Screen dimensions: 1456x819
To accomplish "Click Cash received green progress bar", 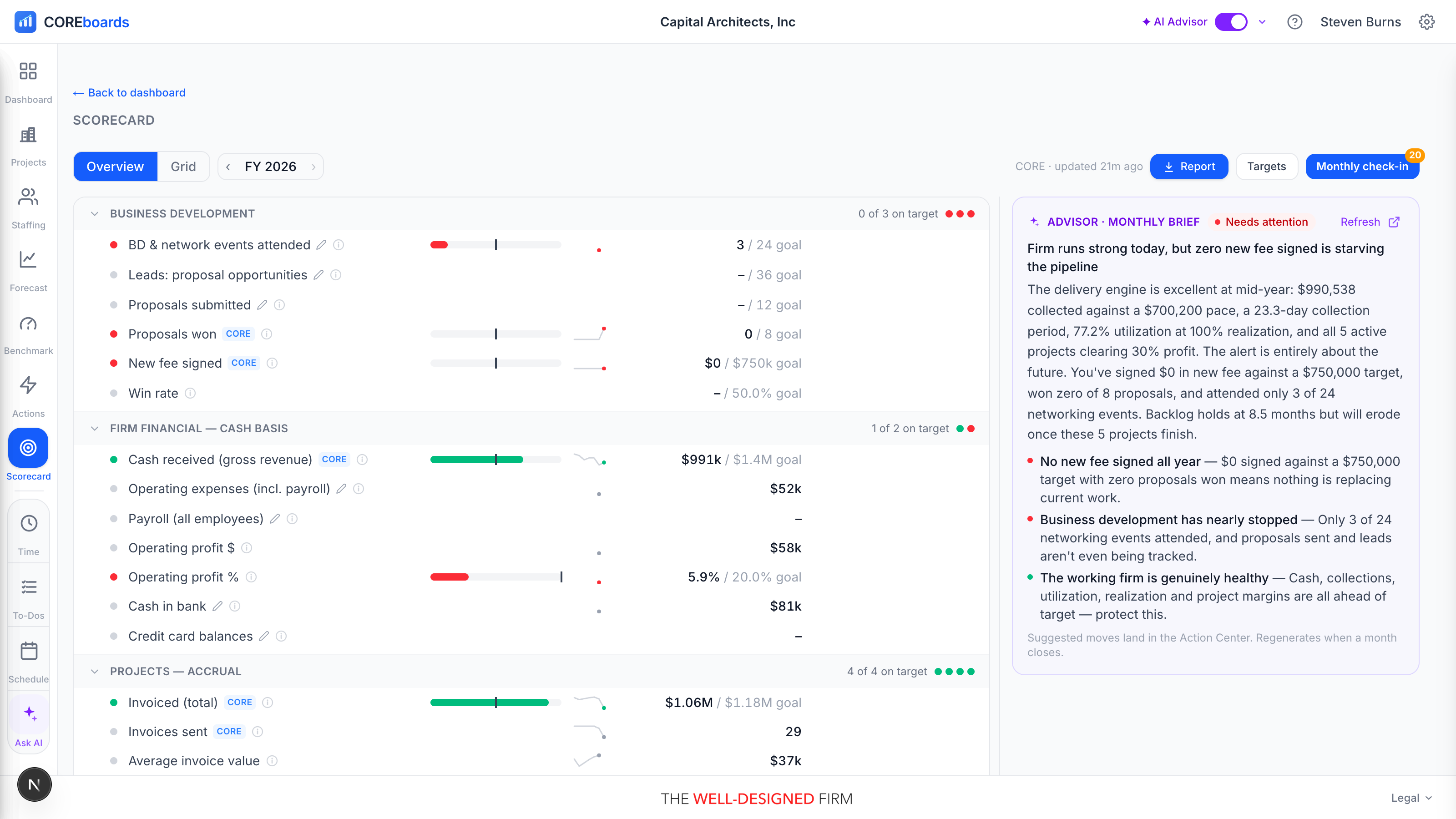I will click(x=495, y=460).
